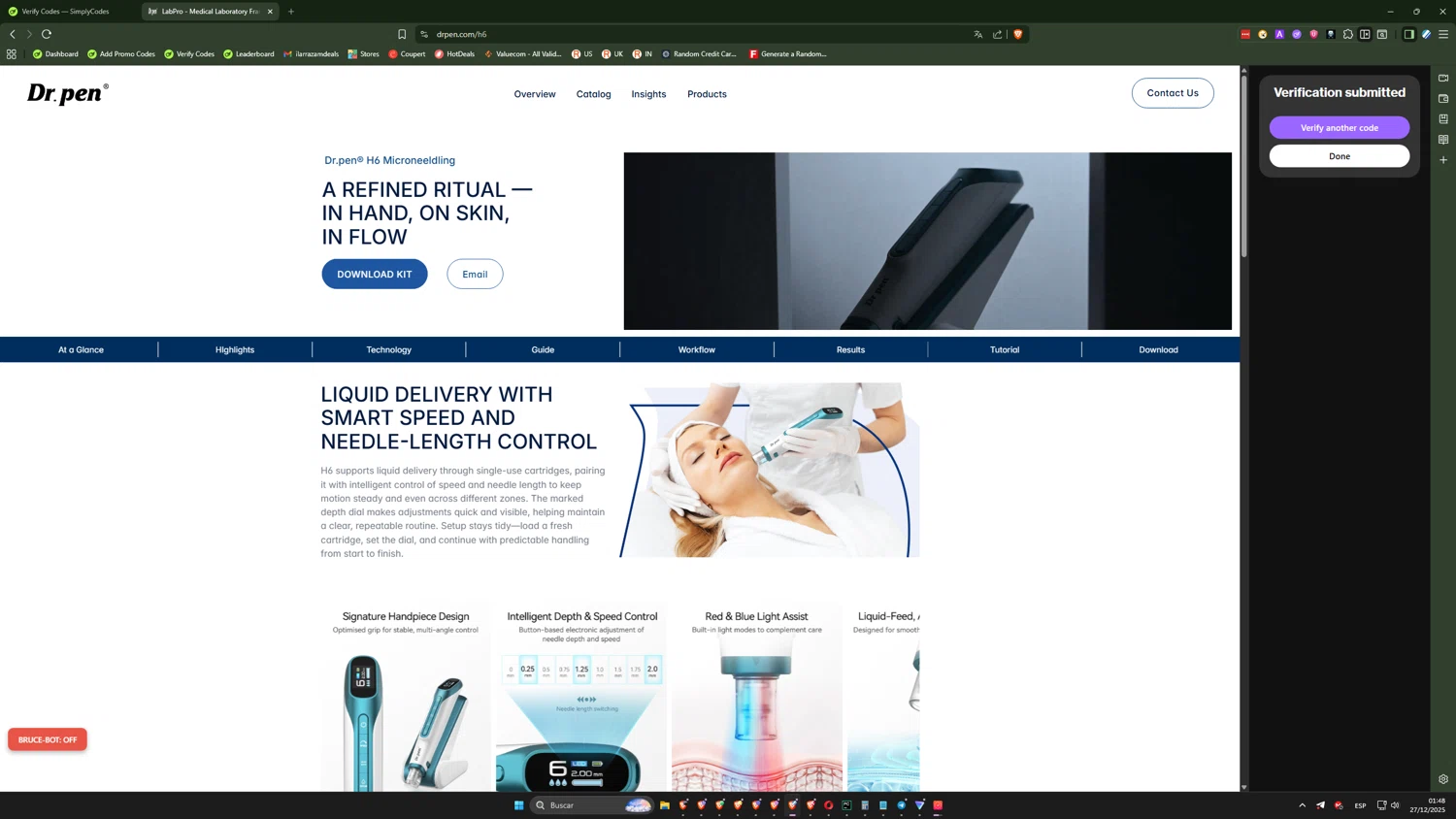1456x819 pixels.
Task: Click the Windows taskbar search box
Action: point(592,805)
